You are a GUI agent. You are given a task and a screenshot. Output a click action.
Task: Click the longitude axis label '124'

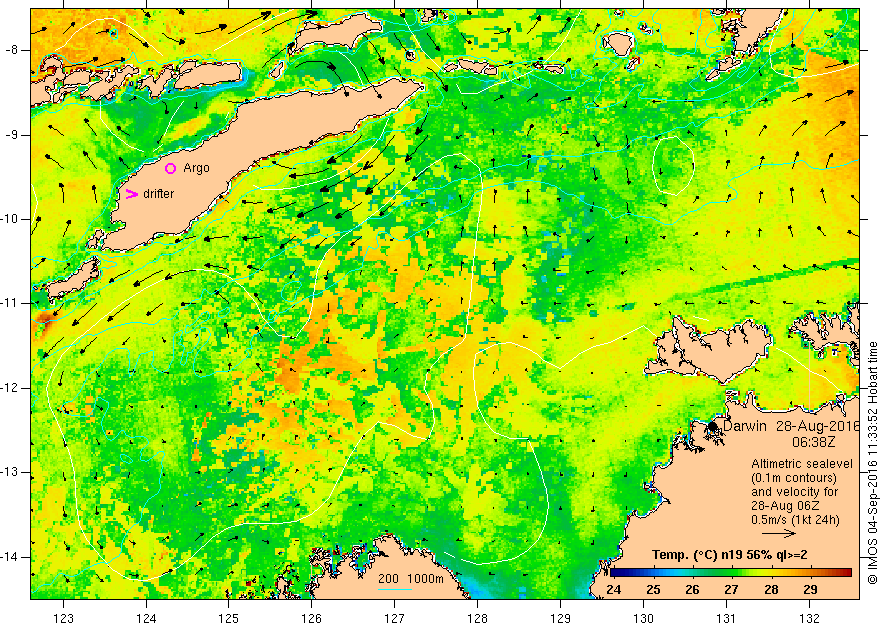[x=146, y=618]
